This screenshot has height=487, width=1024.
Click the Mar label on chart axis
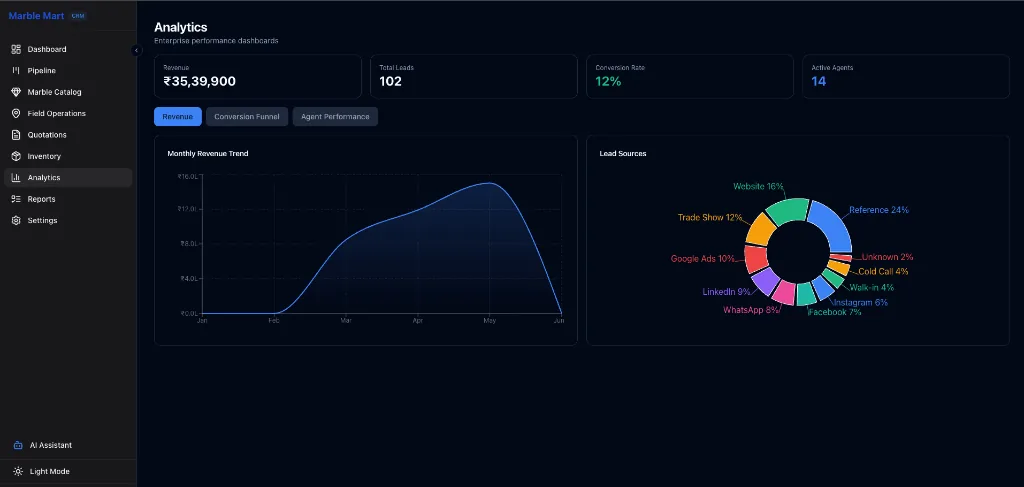tap(346, 321)
